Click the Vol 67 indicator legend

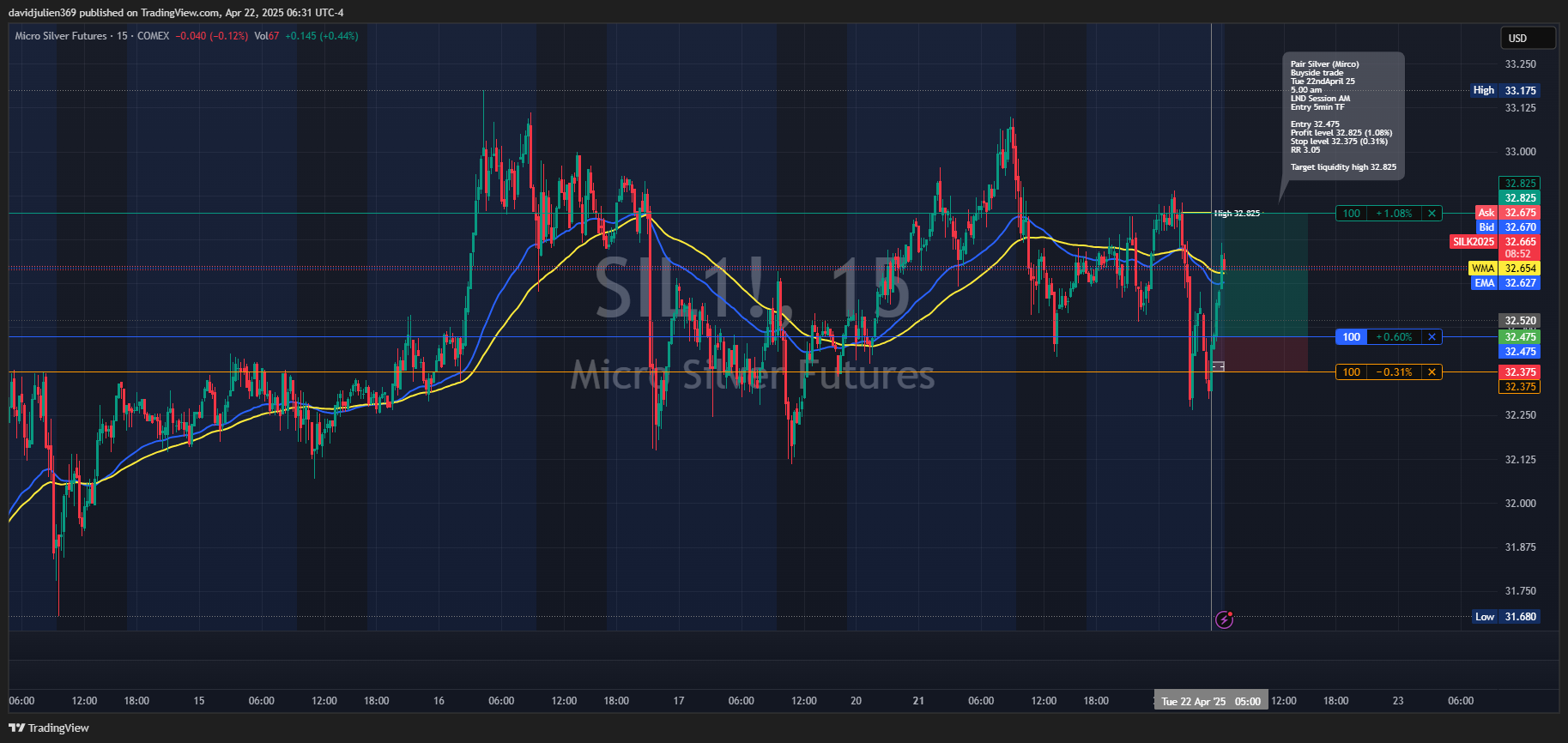pos(267,36)
